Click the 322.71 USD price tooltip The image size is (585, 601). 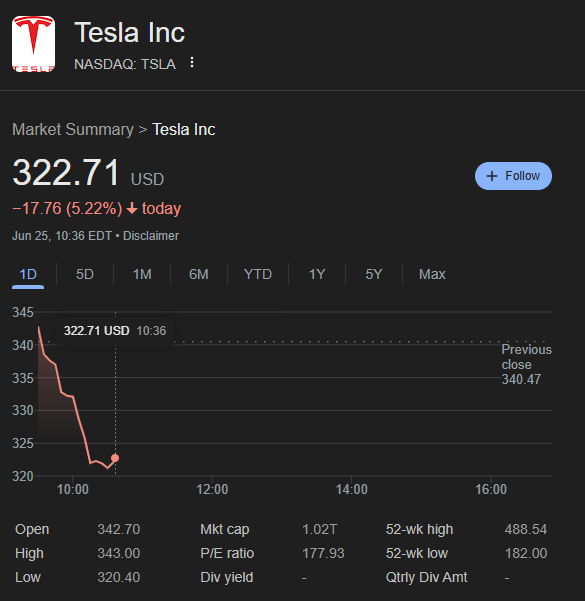pyautogui.click(x=115, y=331)
